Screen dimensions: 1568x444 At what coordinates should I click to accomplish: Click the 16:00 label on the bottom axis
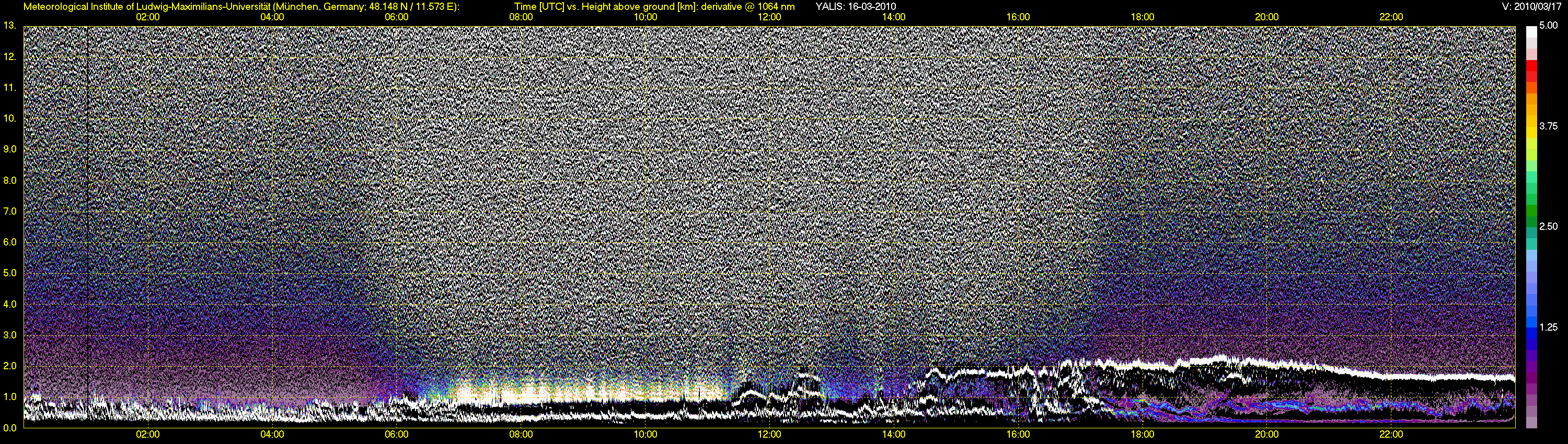[1018, 434]
